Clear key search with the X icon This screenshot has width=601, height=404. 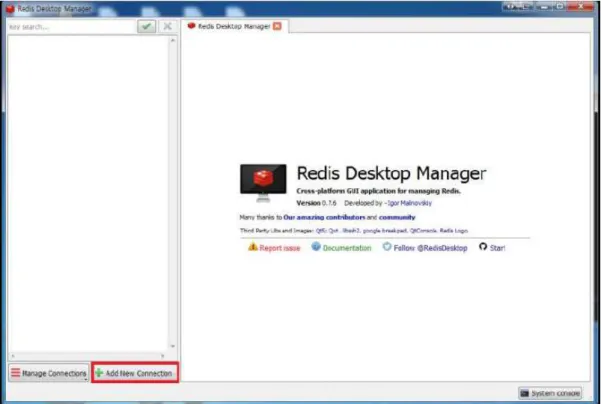(167, 26)
